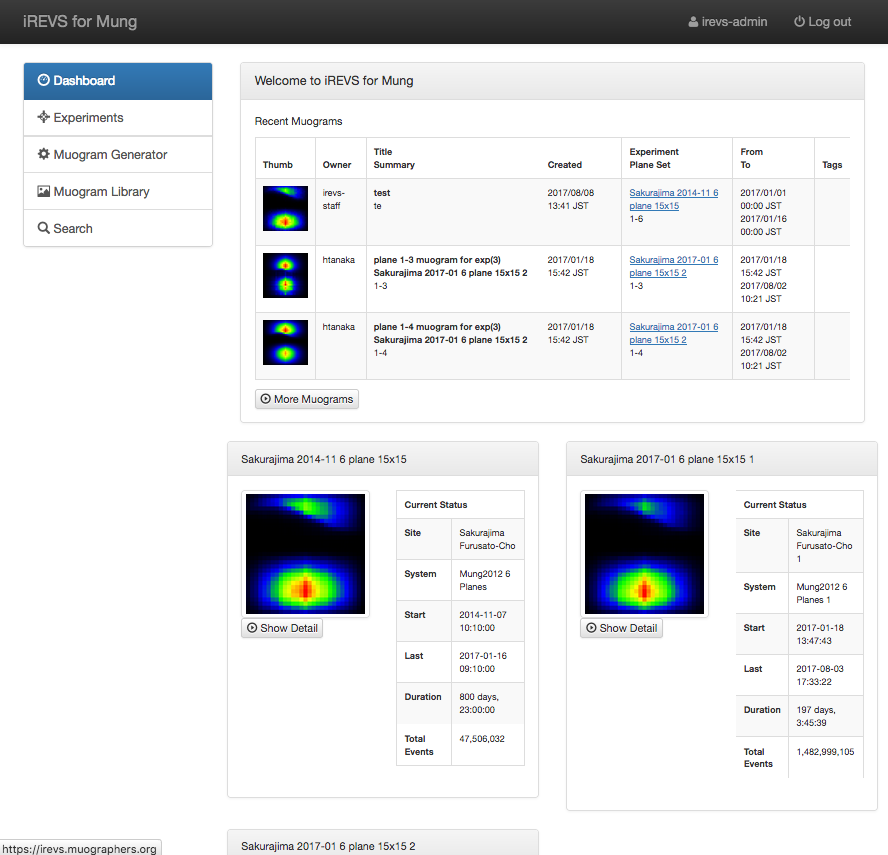This screenshot has width=888, height=855.
Task: Click the Search magnifier icon in sidebar
Action: pyautogui.click(x=43, y=229)
